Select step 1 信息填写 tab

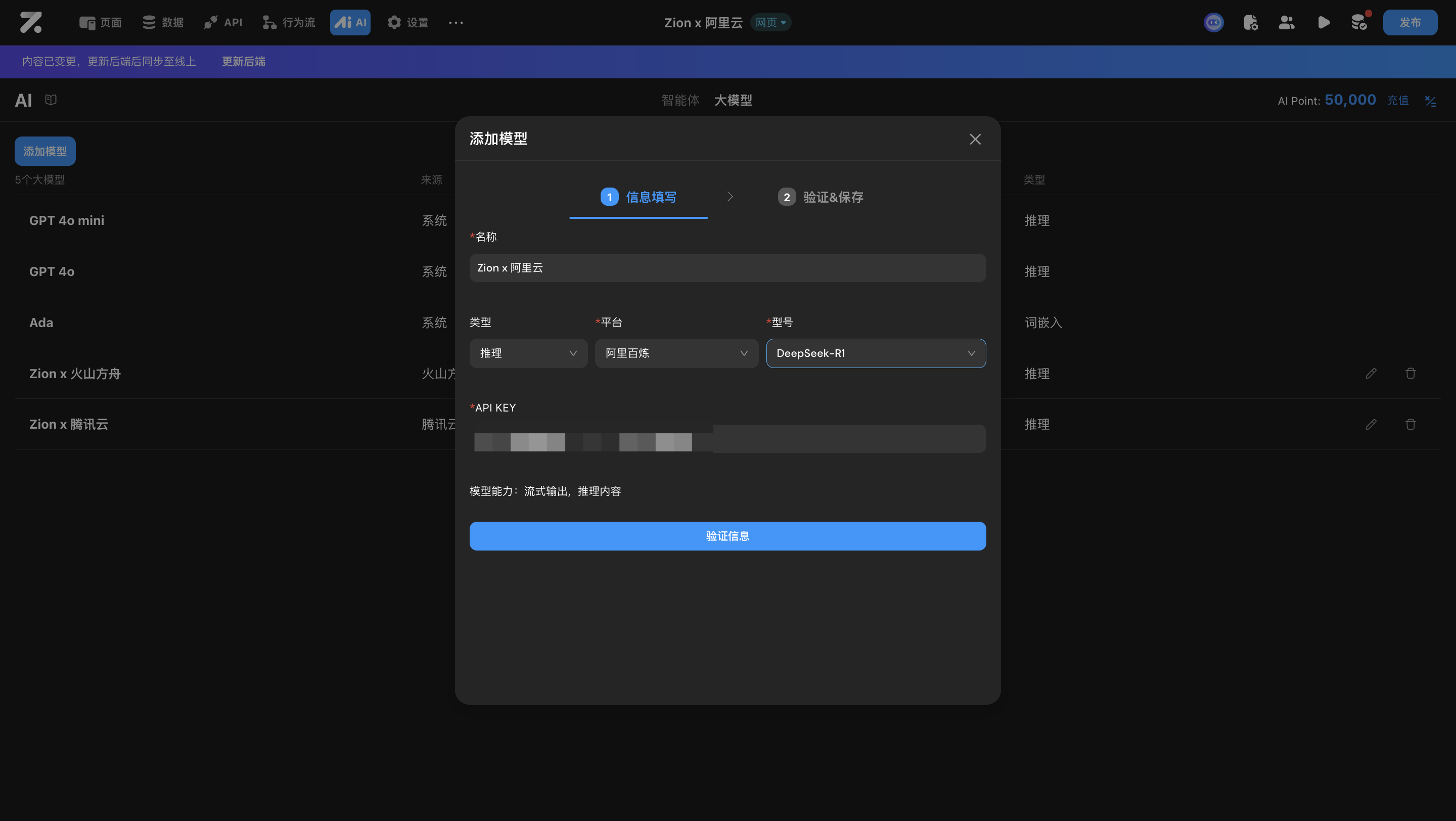(x=639, y=197)
